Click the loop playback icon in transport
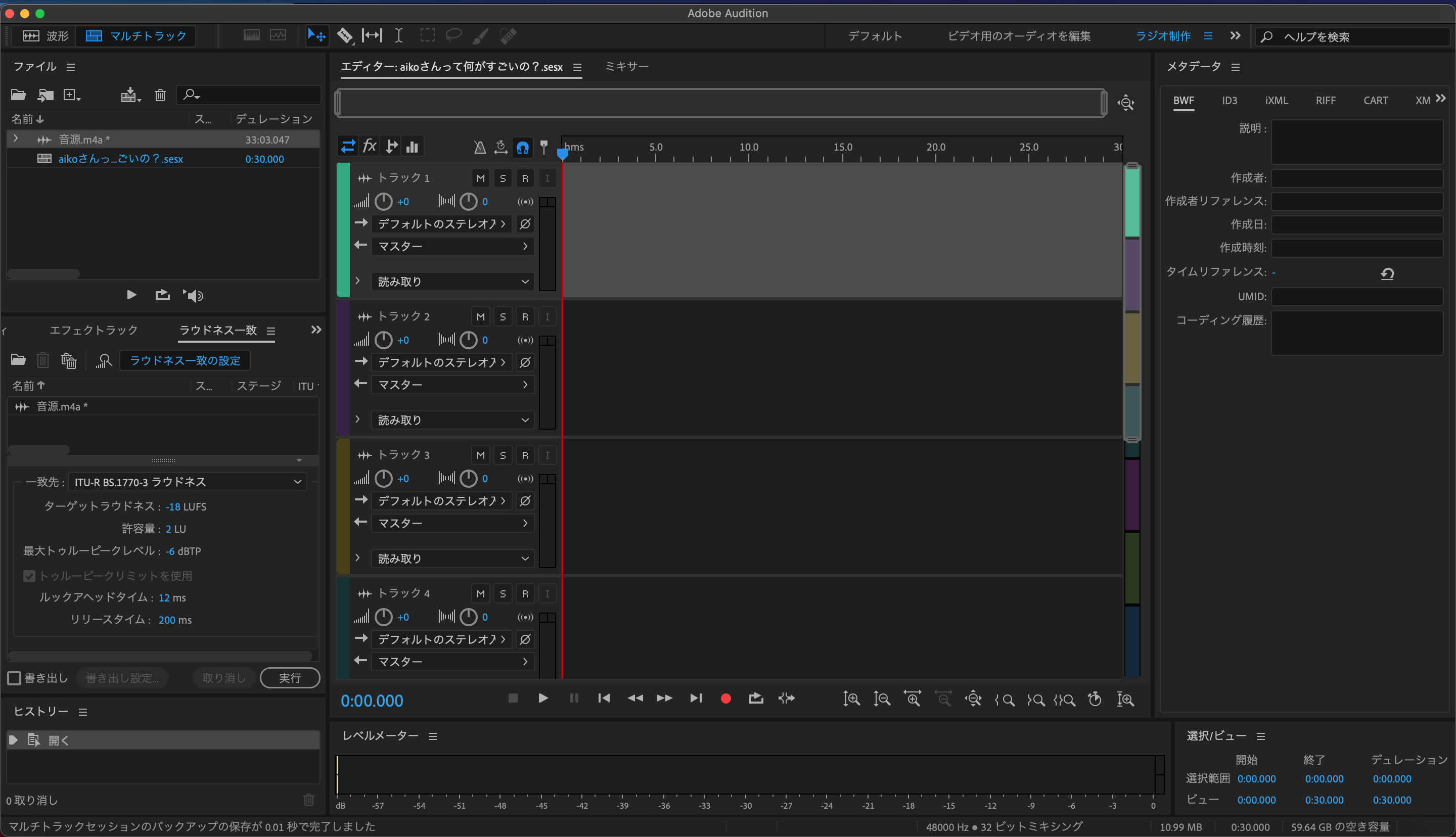This screenshot has width=1456, height=837. 756,699
